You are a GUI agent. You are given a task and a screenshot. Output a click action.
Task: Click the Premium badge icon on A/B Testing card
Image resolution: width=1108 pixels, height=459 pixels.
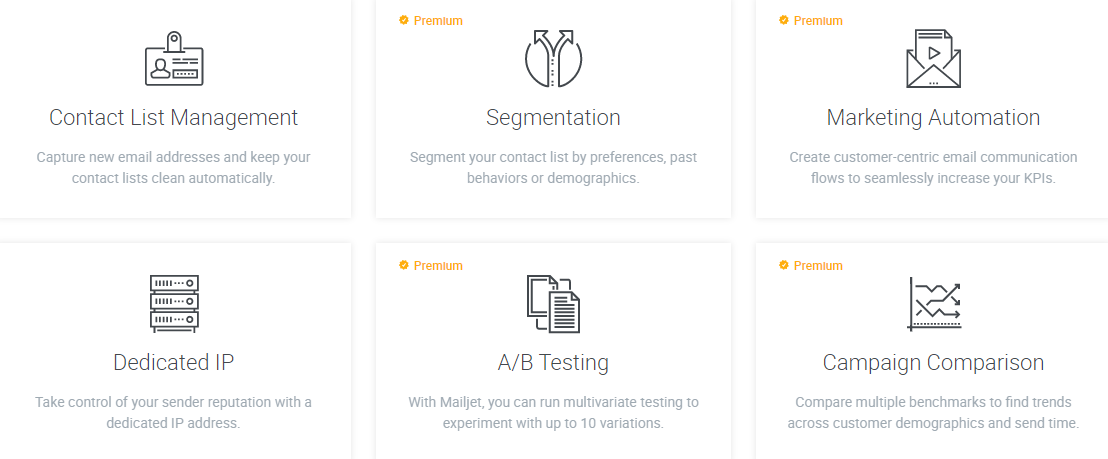(403, 265)
